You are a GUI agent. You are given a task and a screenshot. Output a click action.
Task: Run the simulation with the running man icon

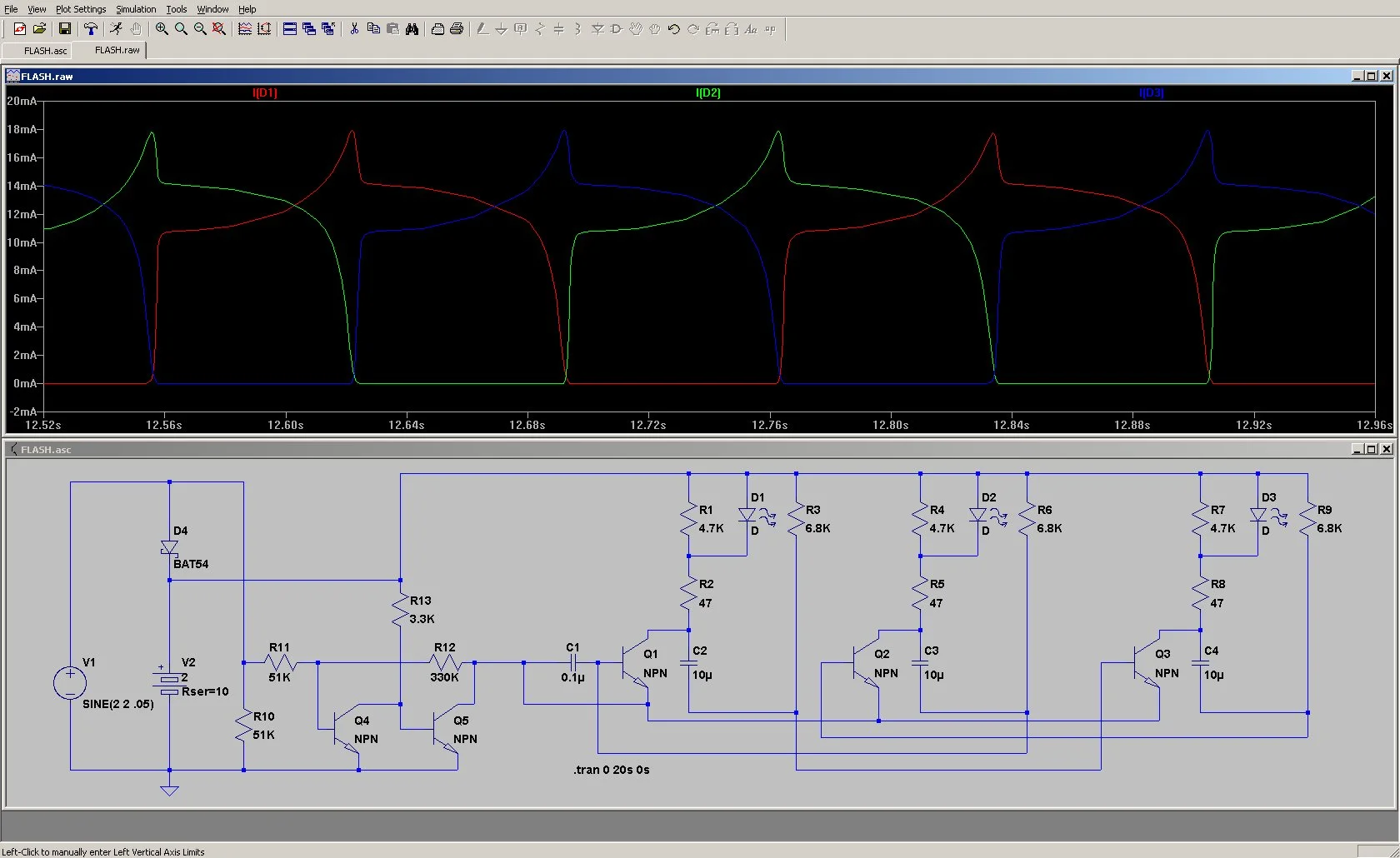click(x=116, y=29)
